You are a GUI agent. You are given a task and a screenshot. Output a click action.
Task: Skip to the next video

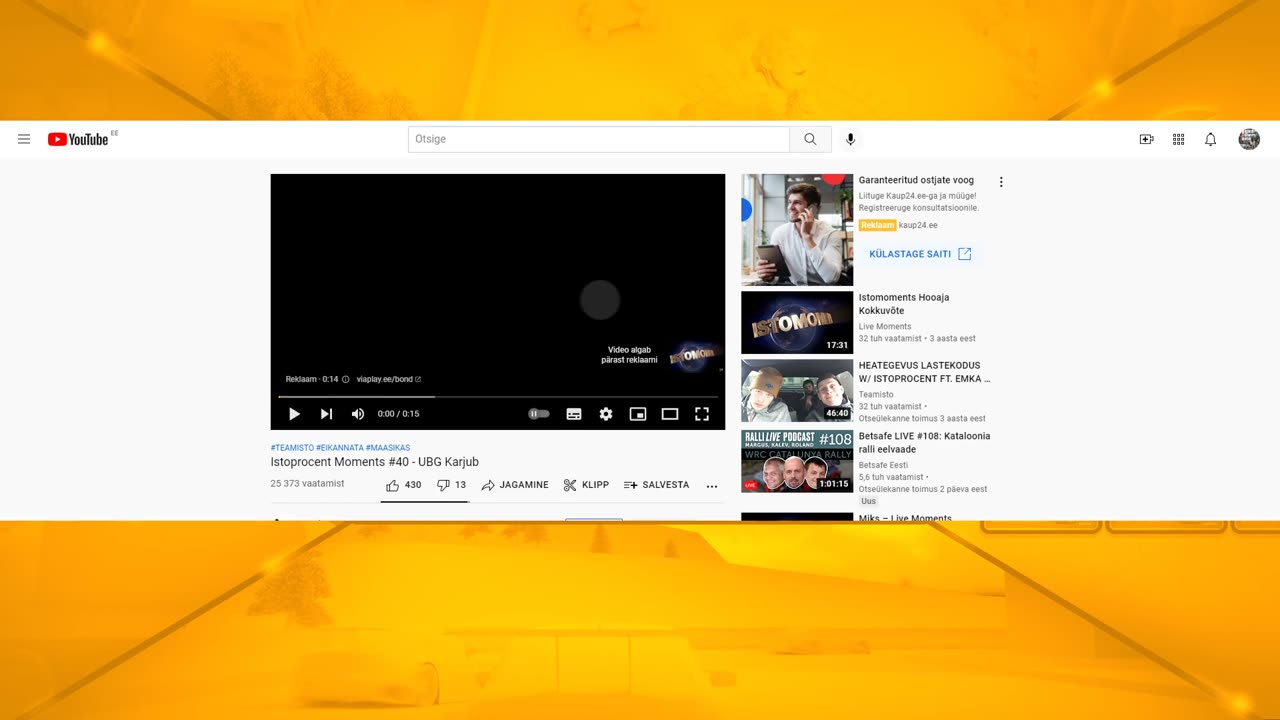(326, 414)
